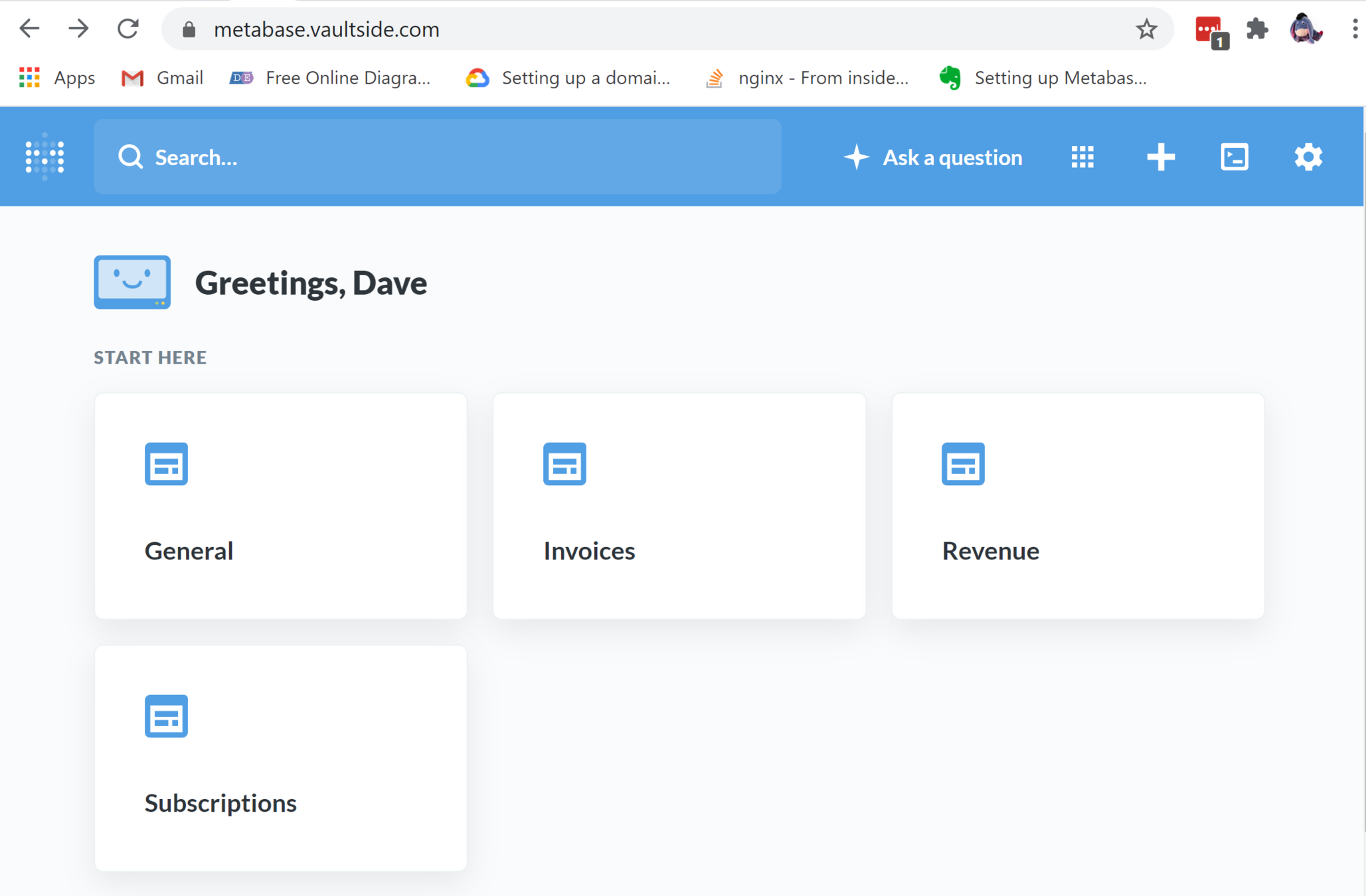
Task: Open the Revenue dashboard card
Action: pos(1077,506)
